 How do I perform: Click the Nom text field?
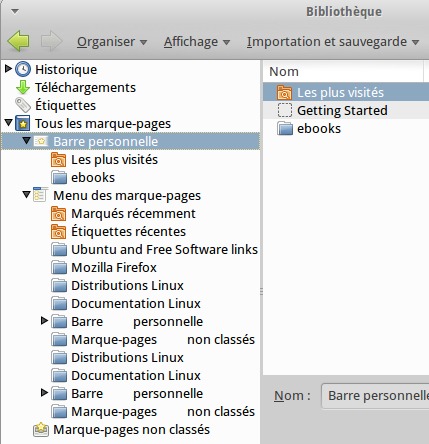375,396
